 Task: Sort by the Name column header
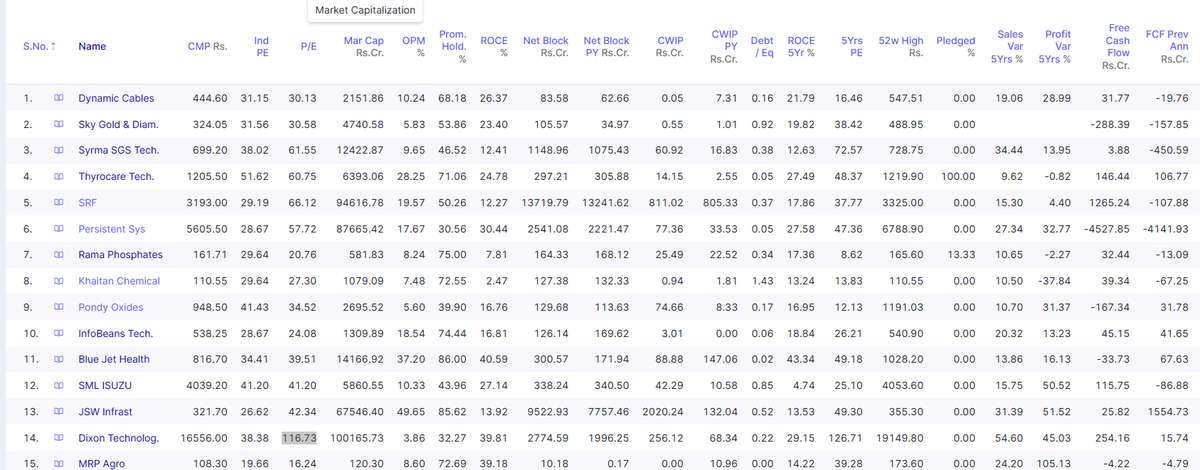pos(92,46)
